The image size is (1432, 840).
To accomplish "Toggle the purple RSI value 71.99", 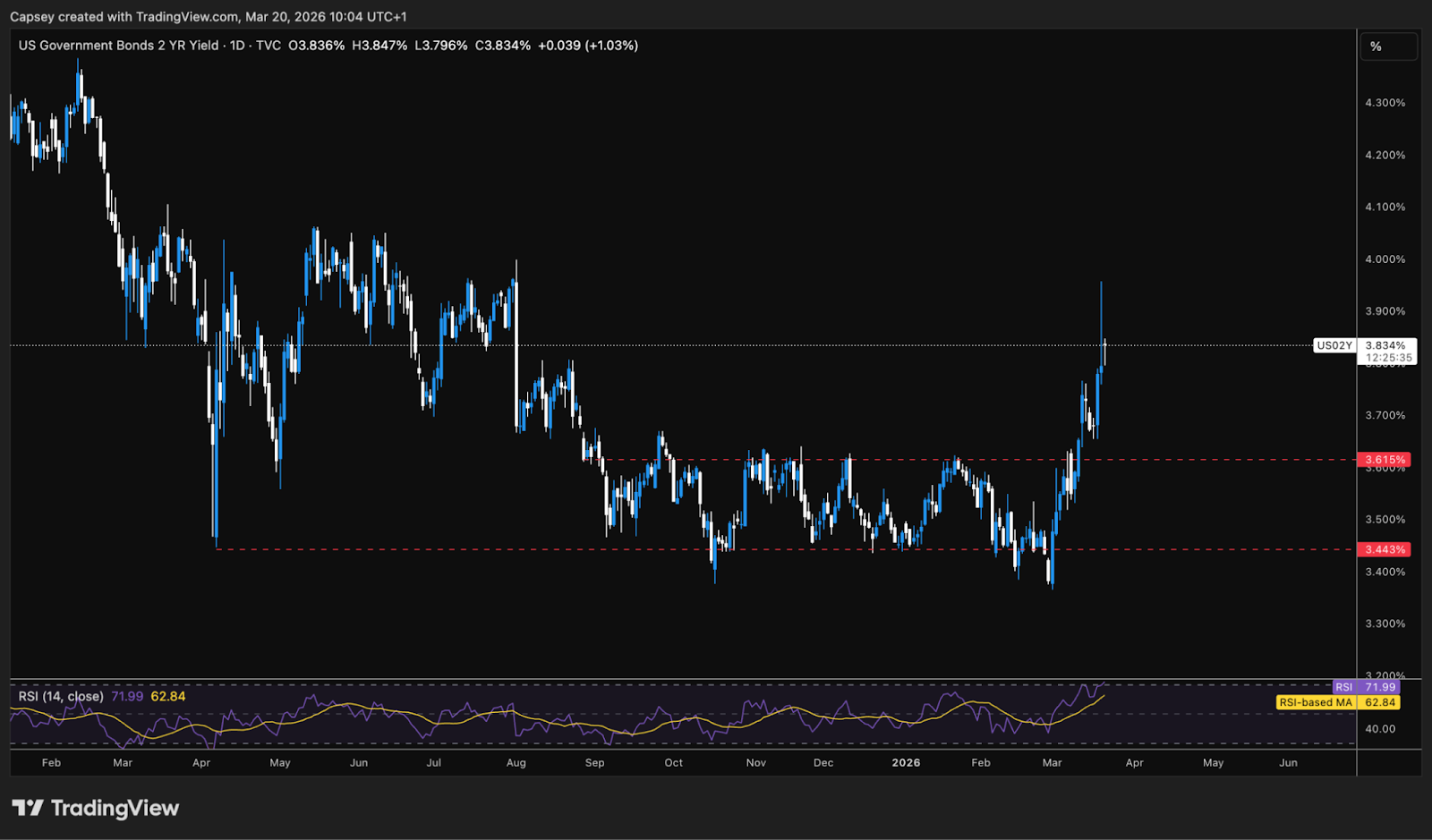I will (128, 694).
